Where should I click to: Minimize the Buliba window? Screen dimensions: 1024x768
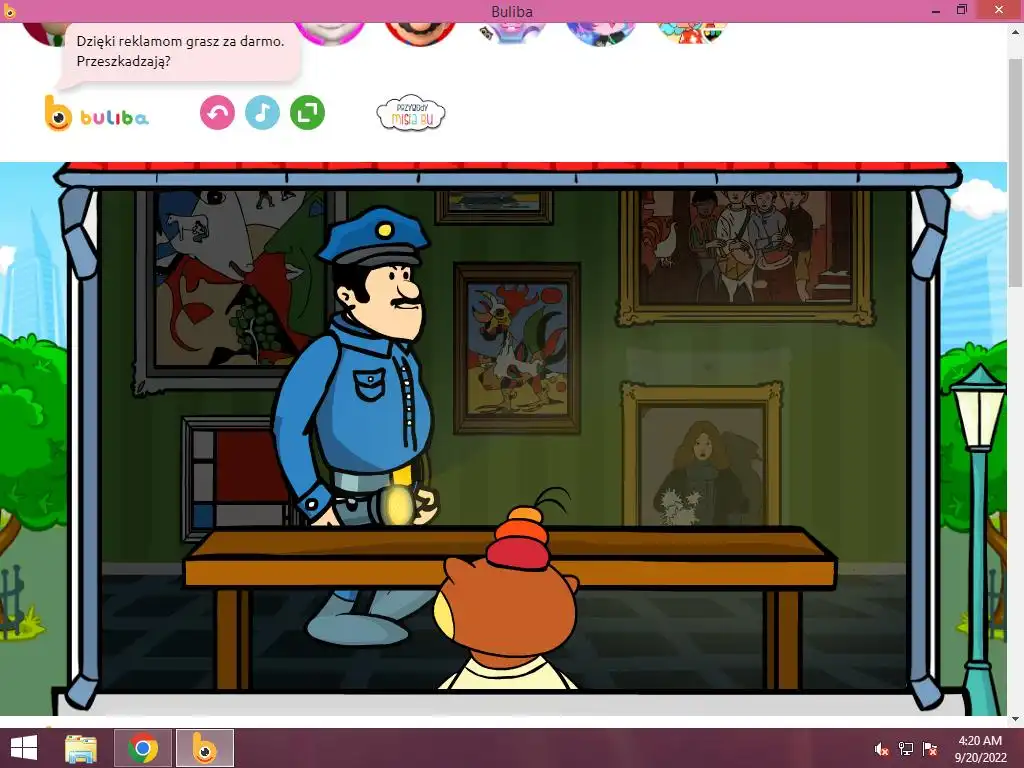click(936, 11)
